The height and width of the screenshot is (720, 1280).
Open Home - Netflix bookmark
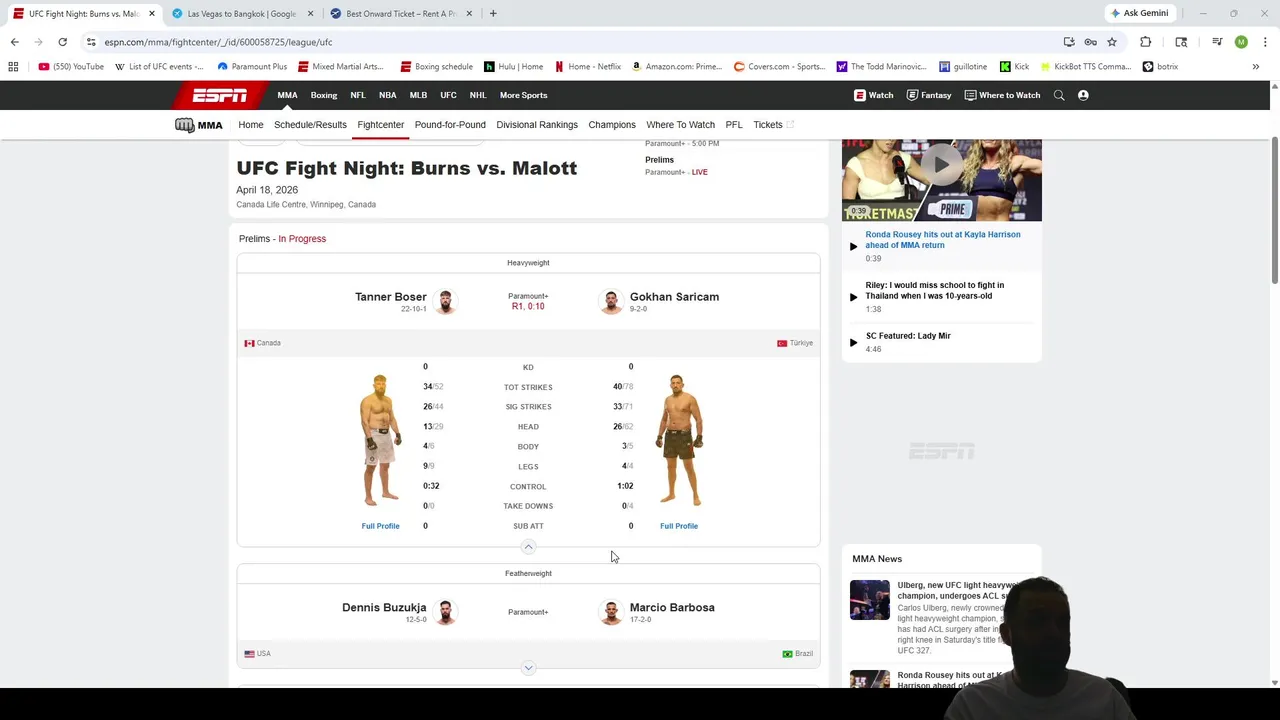(x=588, y=67)
